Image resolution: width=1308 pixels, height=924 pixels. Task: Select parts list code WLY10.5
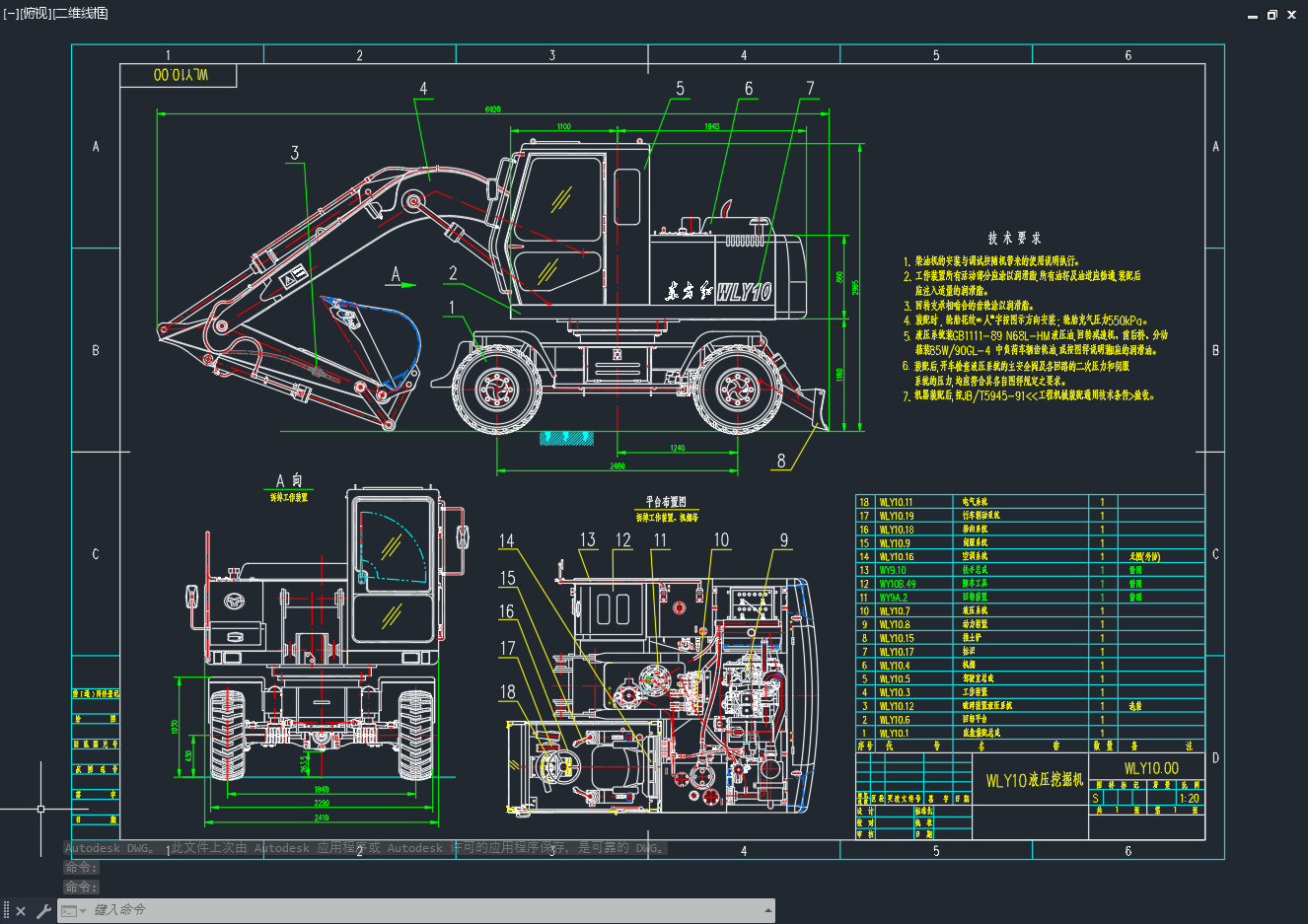click(895, 678)
